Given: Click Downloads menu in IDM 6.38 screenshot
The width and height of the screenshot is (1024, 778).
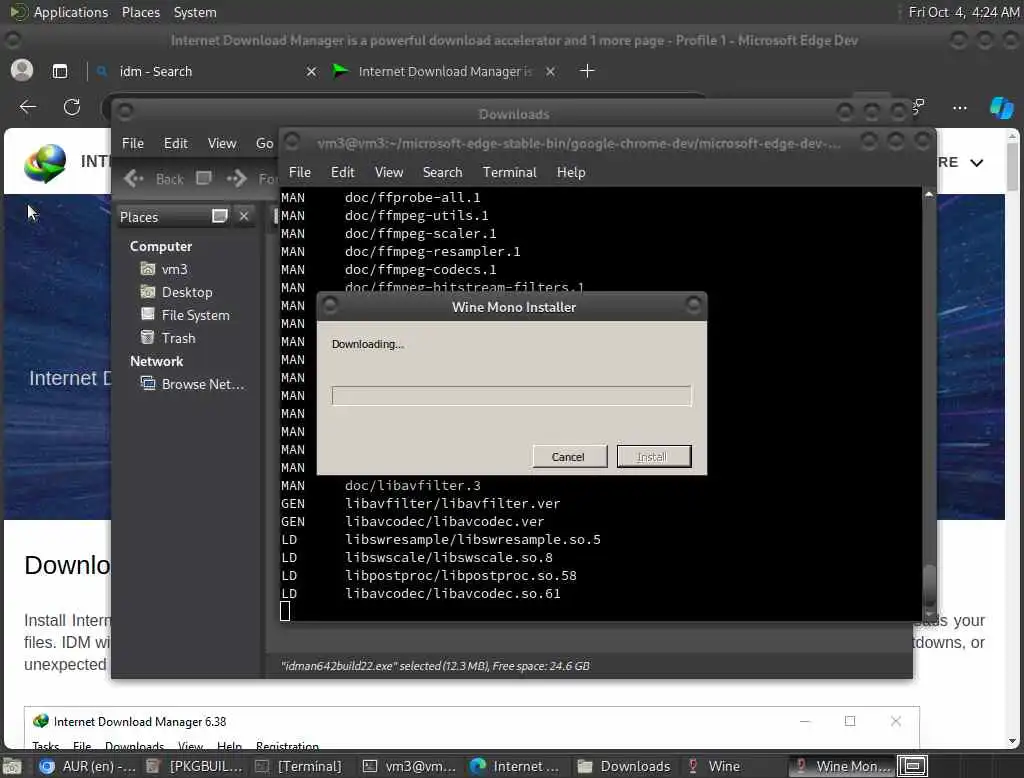Looking at the screenshot, I should click(135, 745).
